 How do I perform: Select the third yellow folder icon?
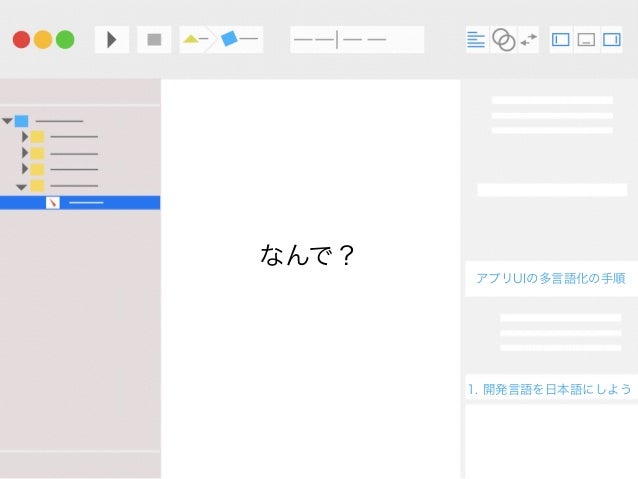coord(37,169)
